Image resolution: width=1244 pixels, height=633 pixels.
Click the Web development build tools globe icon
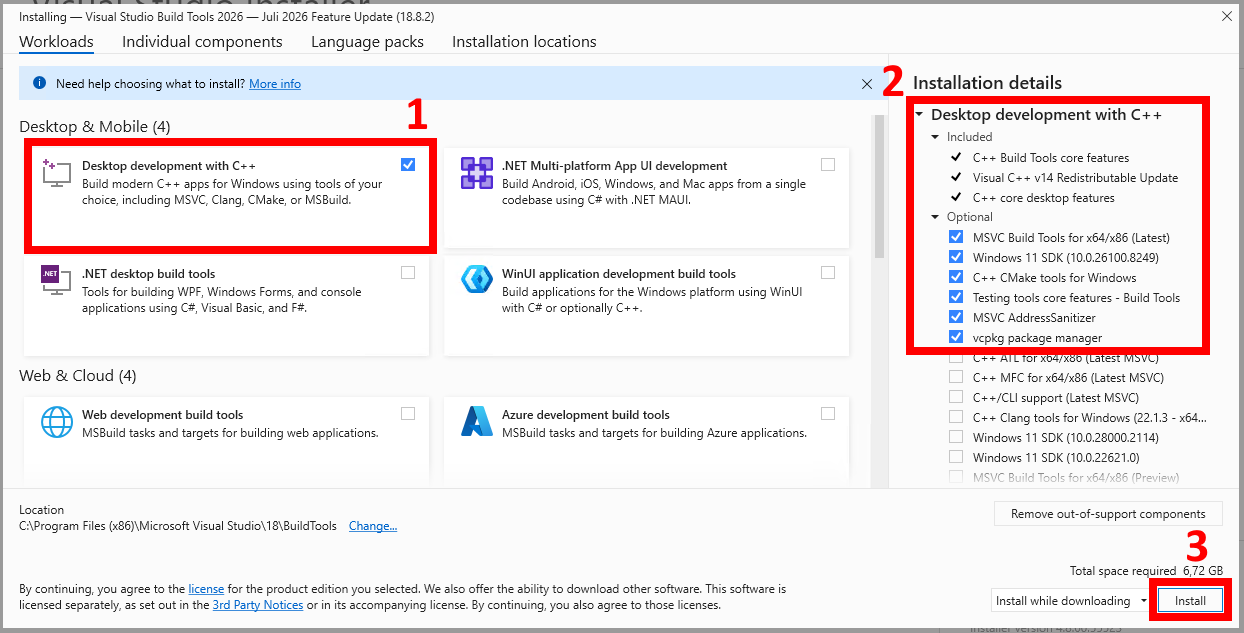click(56, 421)
